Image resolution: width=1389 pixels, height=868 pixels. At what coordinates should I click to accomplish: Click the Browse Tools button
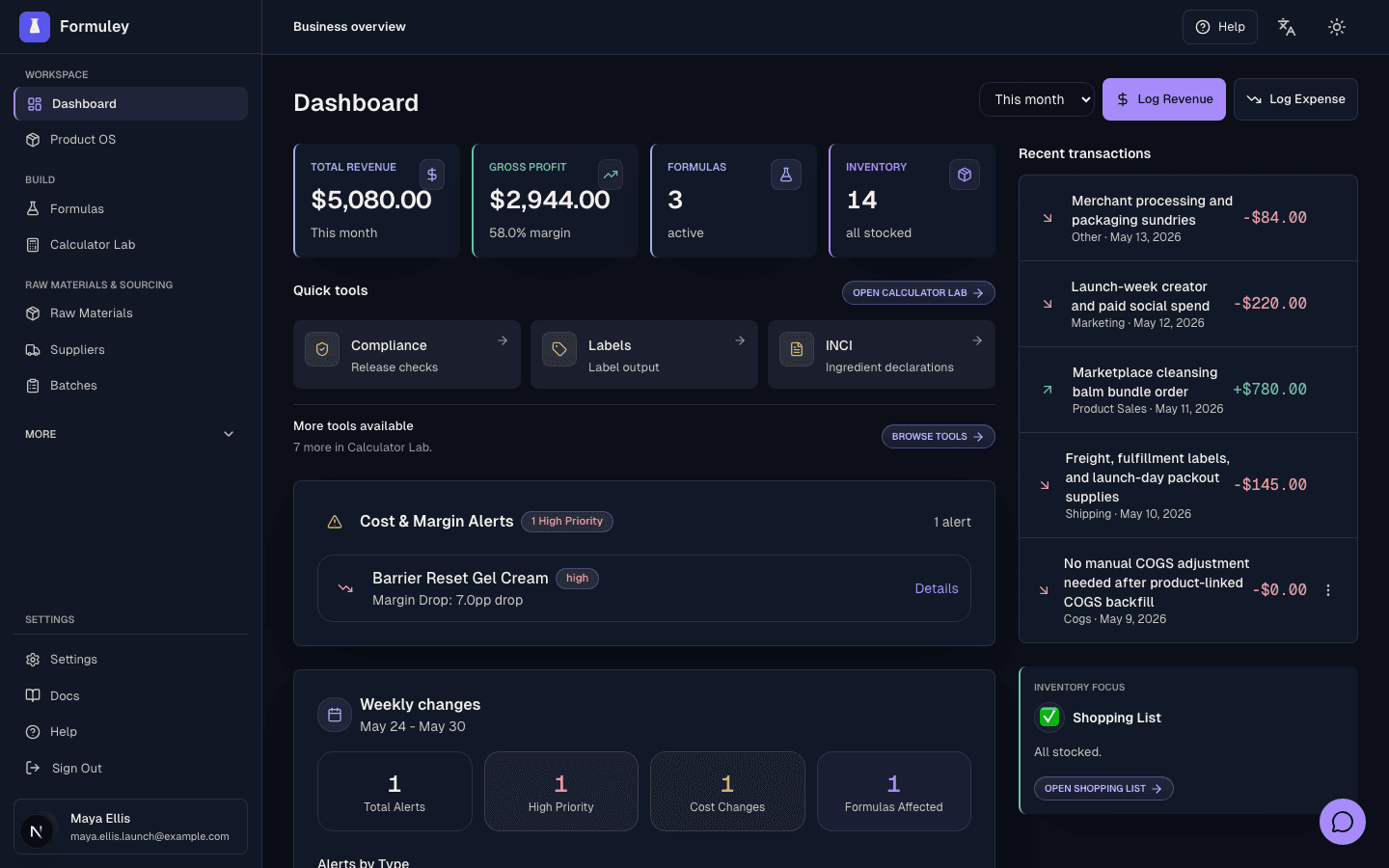click(939, 437)
